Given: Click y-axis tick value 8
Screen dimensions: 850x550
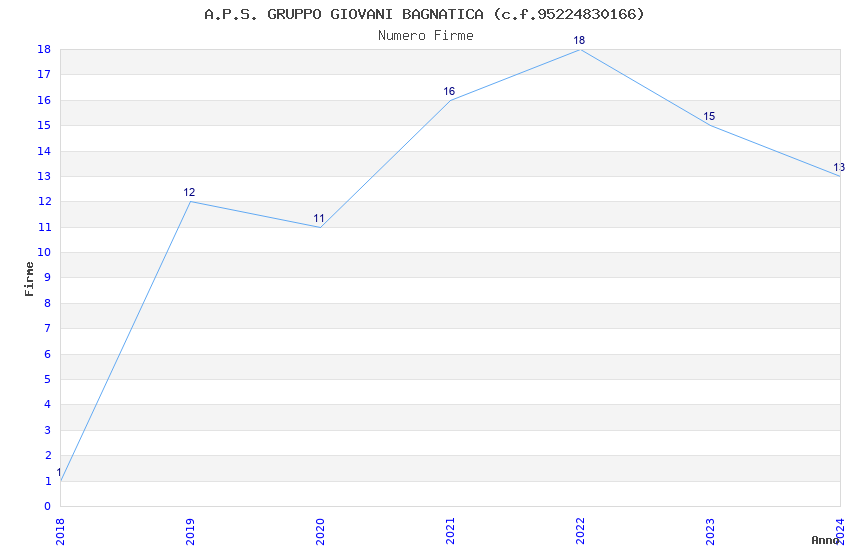Looking at the screenshot, I should (47, 303).
